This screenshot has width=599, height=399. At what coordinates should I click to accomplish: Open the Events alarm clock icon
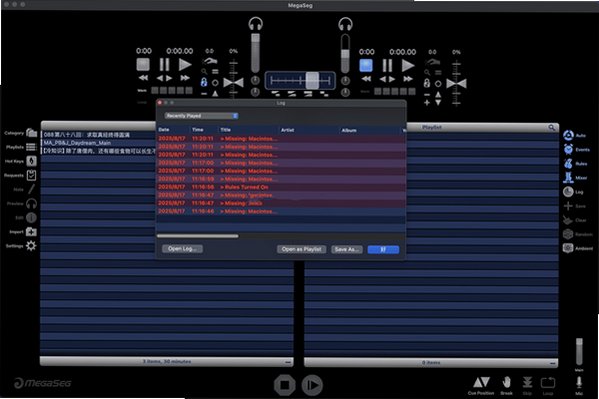(568, 149)
